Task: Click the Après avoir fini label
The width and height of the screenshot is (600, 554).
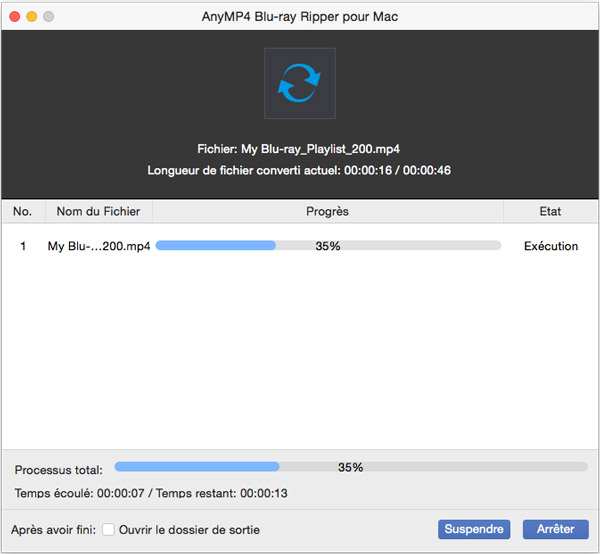Action: coord(54,530)
